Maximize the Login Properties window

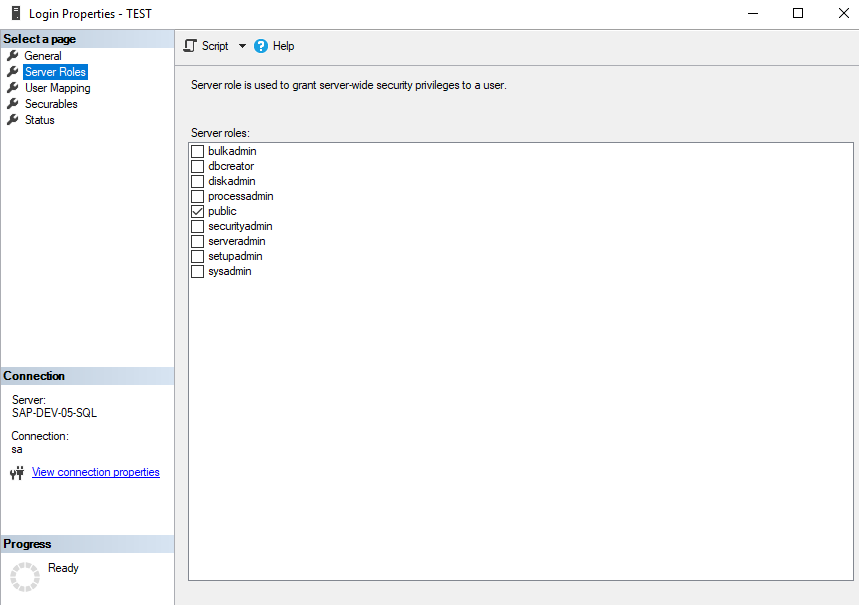click(x=798, y=14)
